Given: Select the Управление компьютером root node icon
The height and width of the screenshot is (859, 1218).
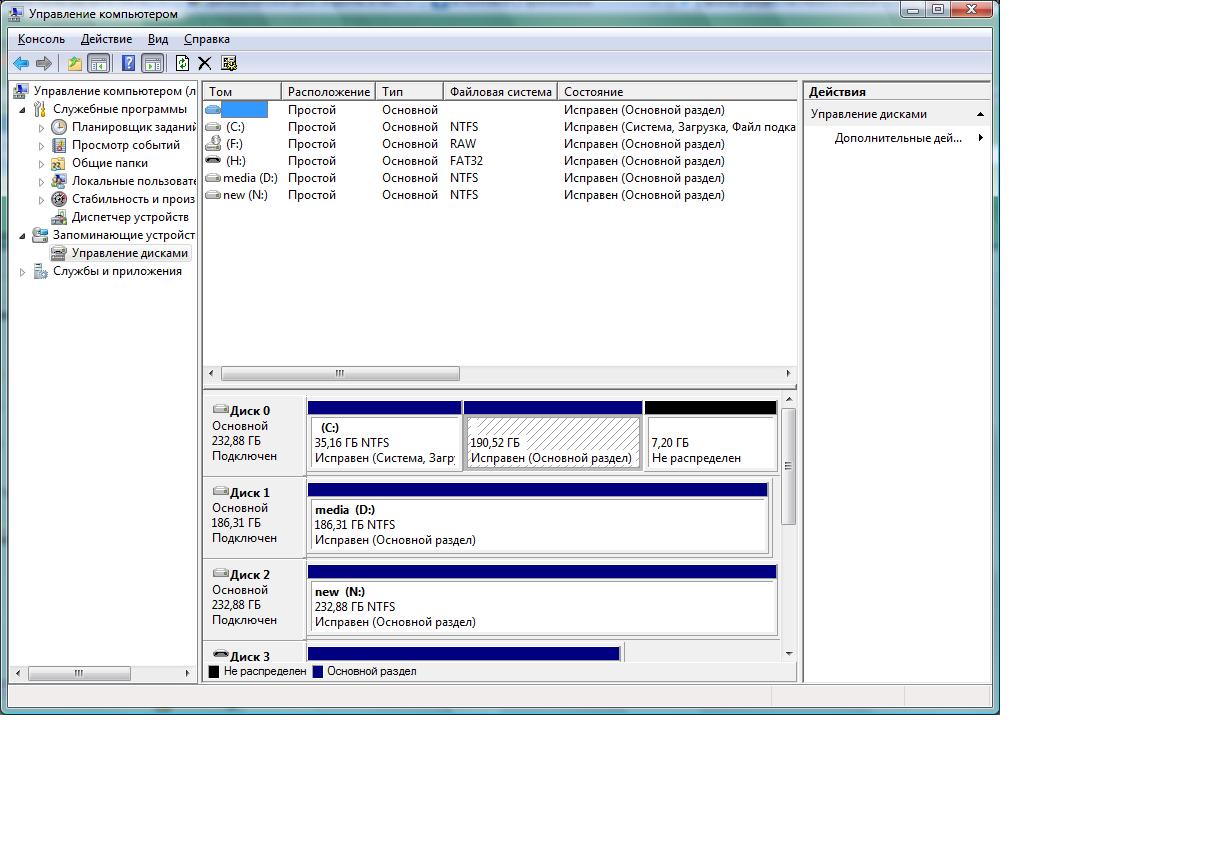Looking at the screenshot, I should pyautogui.click(x=22, y=91).
